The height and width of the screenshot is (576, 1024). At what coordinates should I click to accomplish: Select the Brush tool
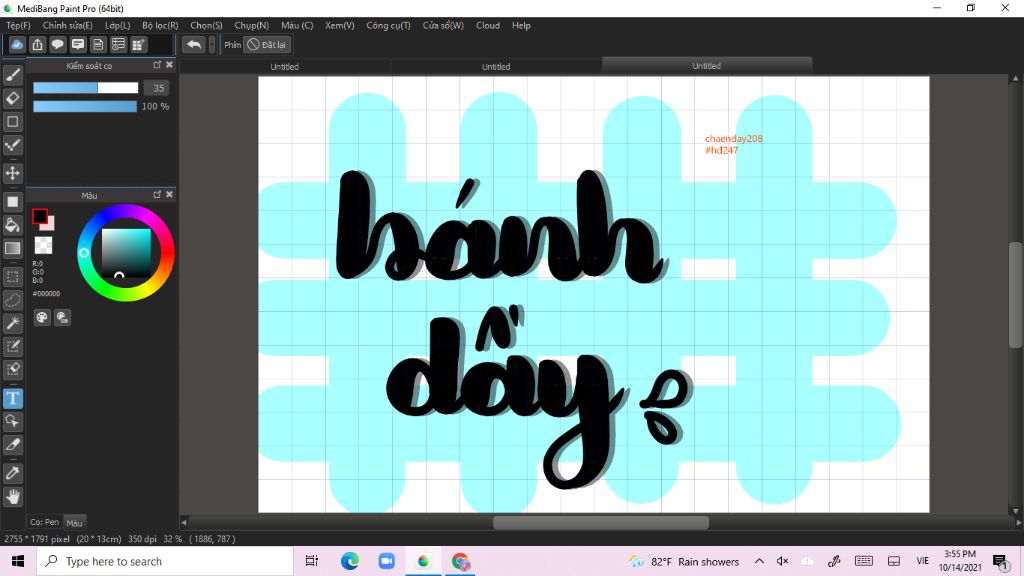pyautogui.click(x=12, y=75)
